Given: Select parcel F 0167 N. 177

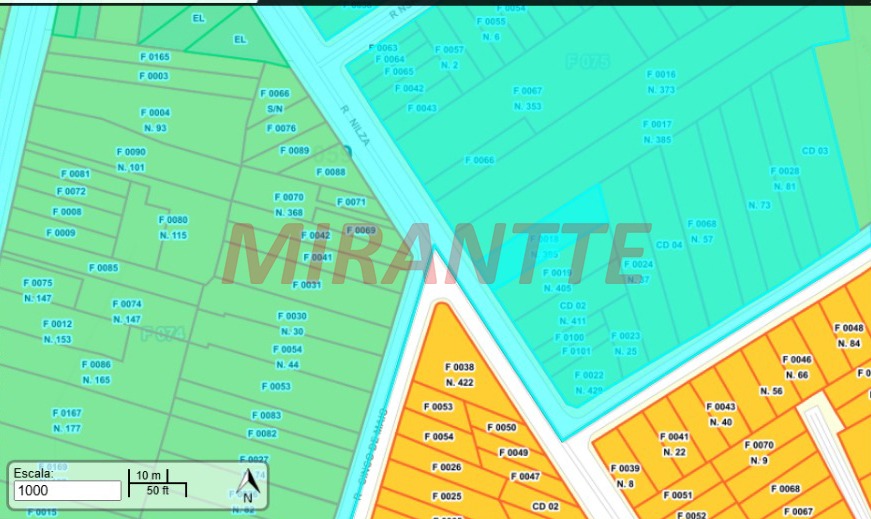Looking at the screenshot, I should 66,420.
